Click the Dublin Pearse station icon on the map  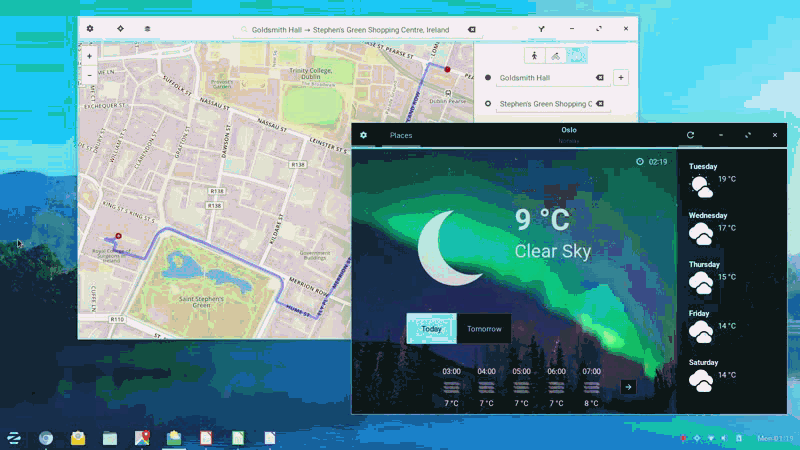click(448, 93)
